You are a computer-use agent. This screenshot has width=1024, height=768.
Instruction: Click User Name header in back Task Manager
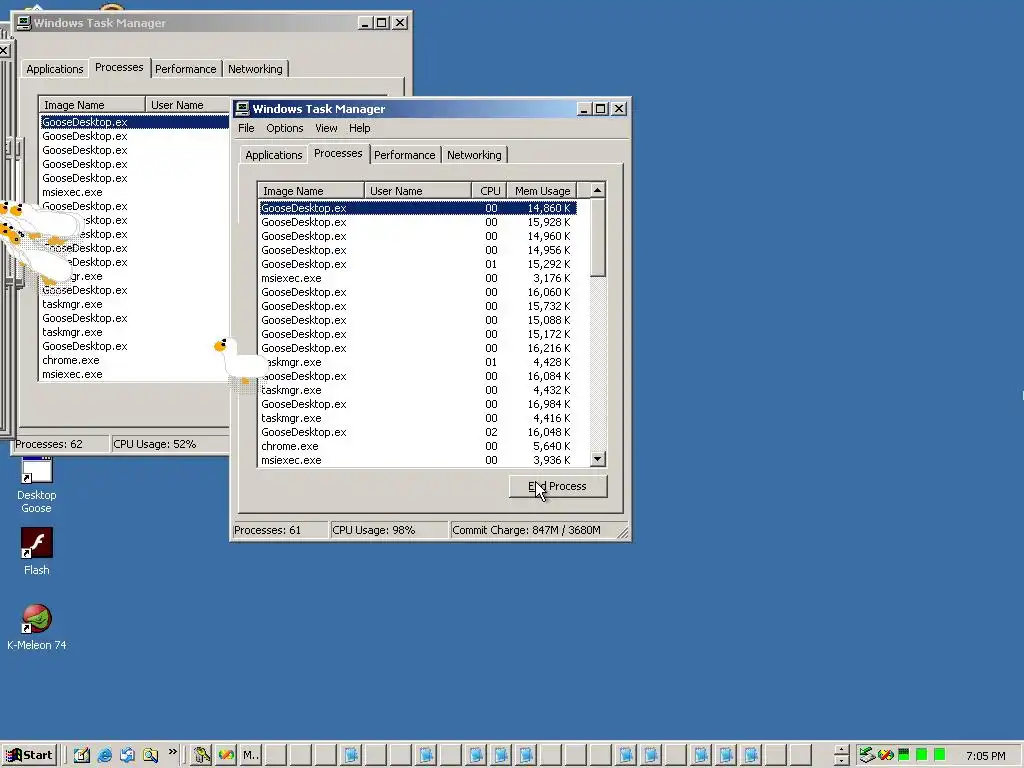pos(188,104)
